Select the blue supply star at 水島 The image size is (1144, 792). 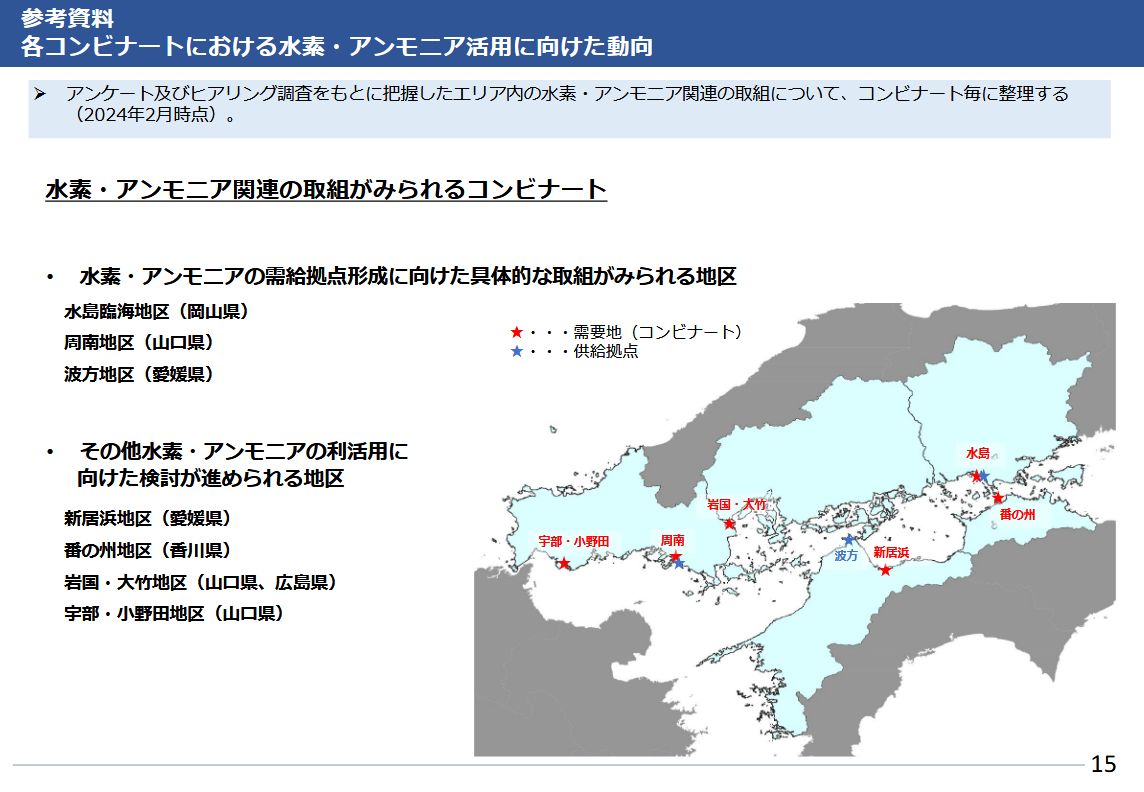tap(985, 476)
